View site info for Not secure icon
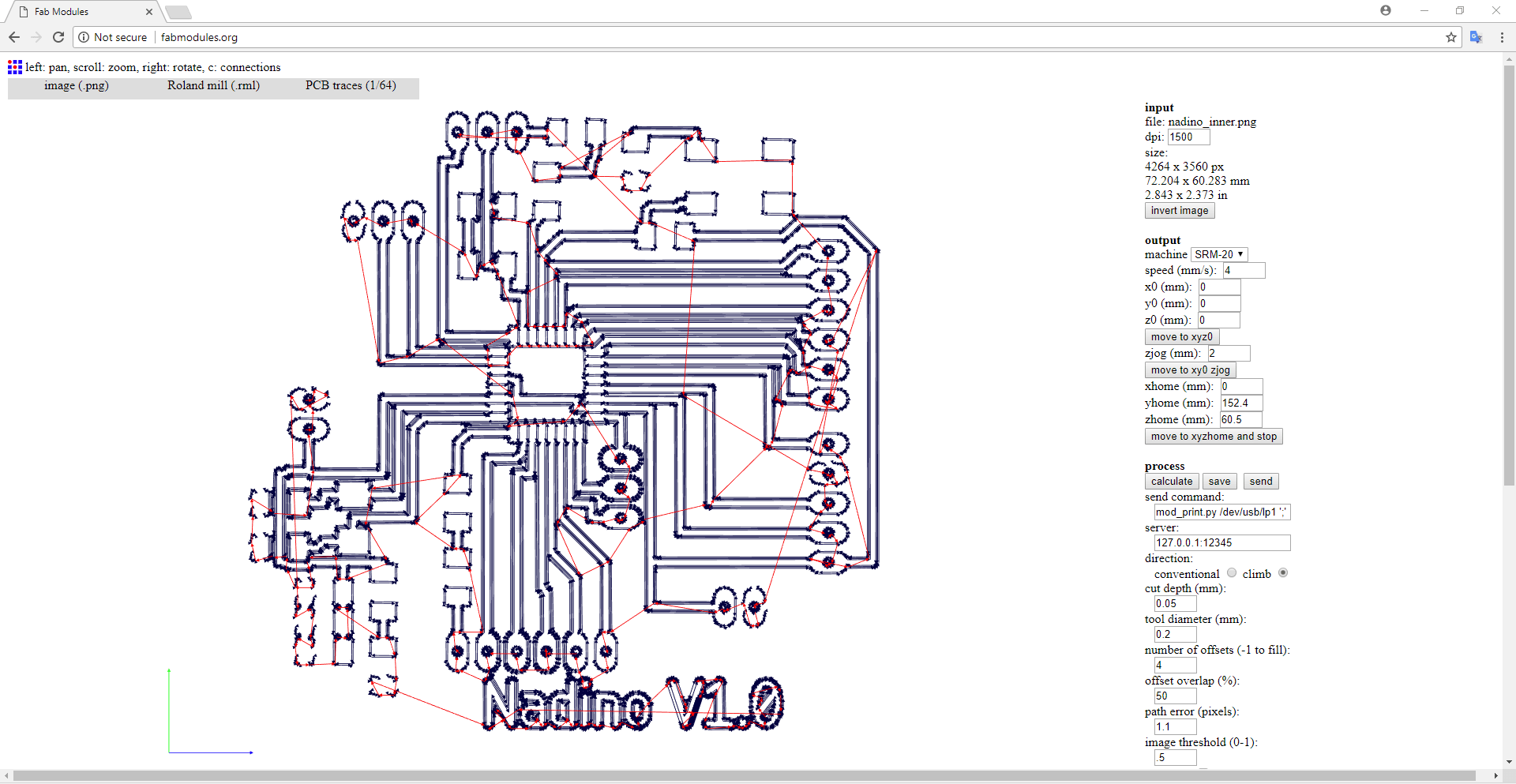 point(84,37)
